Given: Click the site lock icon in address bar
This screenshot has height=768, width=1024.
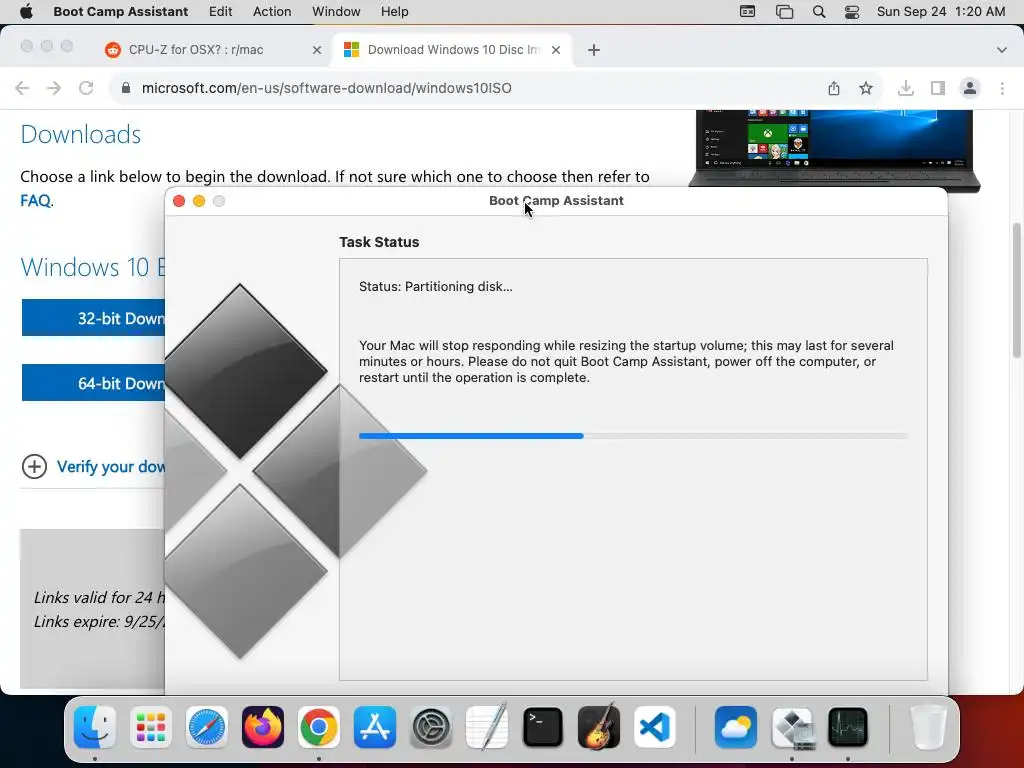Looking at the screenshot, I should (126, 88).
